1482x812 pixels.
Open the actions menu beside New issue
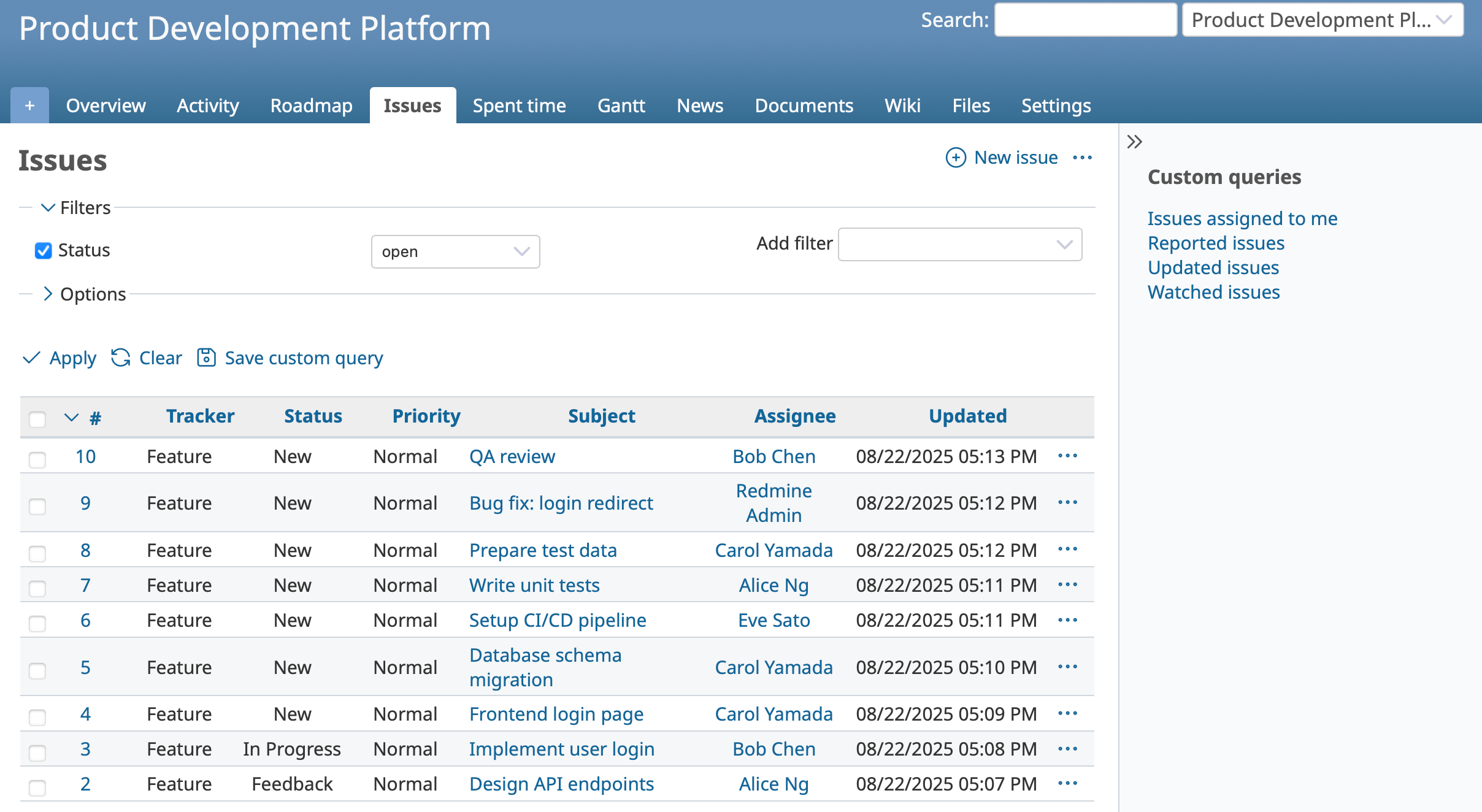click(x=1083, y=158)
